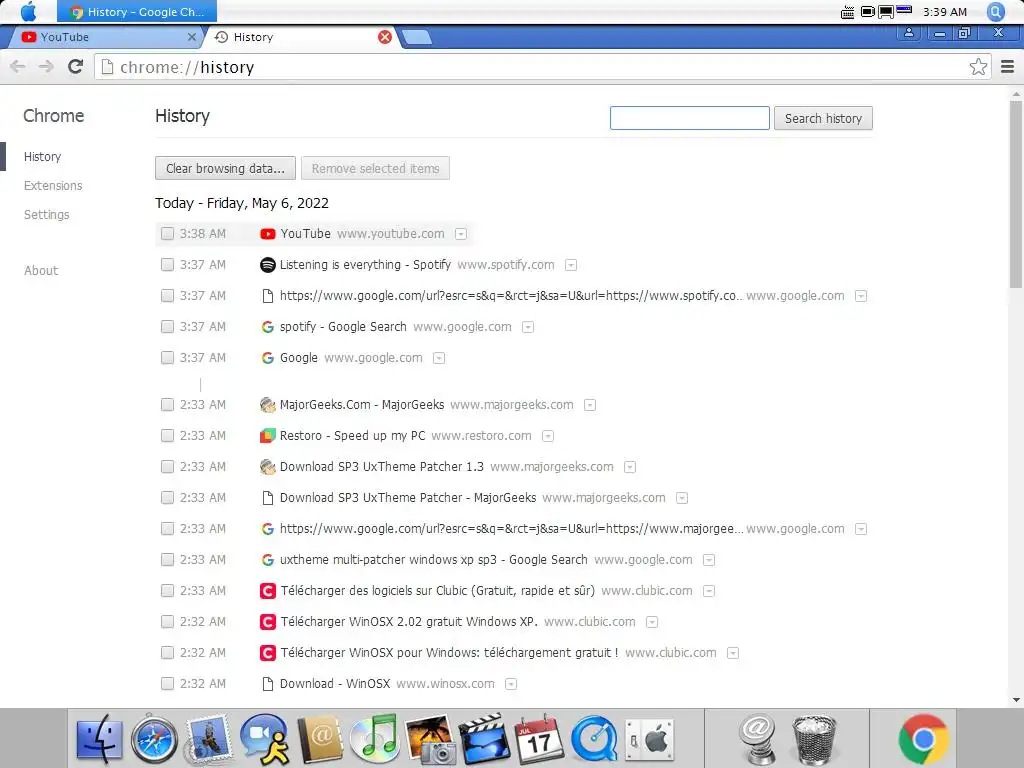This screenshot has width=1024, height=768.
Task: Click the Search history button
Action: point(823,118)
